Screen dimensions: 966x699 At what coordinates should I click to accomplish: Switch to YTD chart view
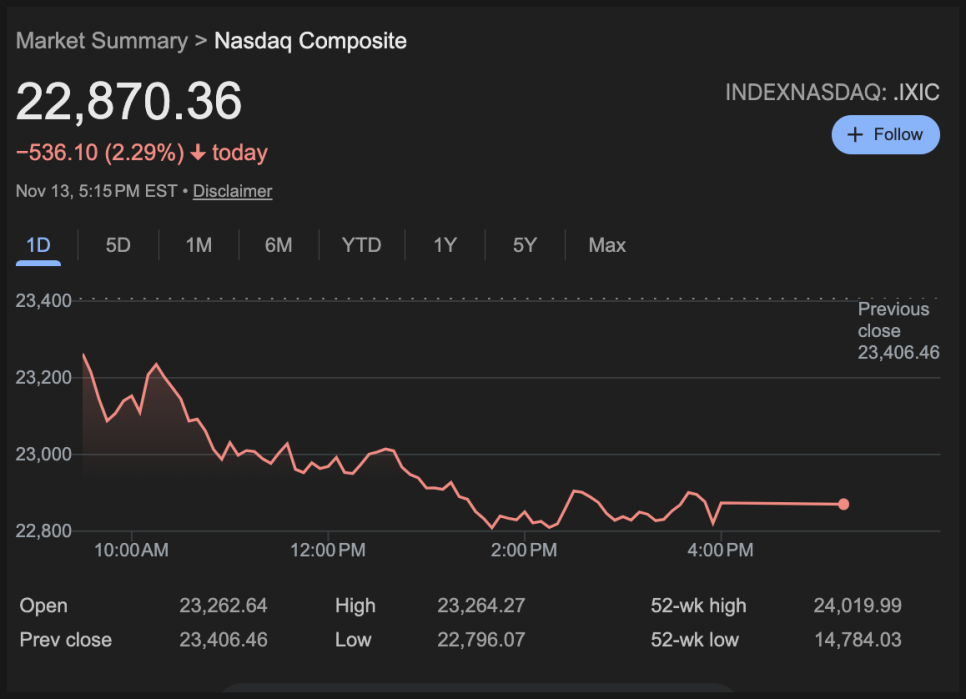(361, 246)
